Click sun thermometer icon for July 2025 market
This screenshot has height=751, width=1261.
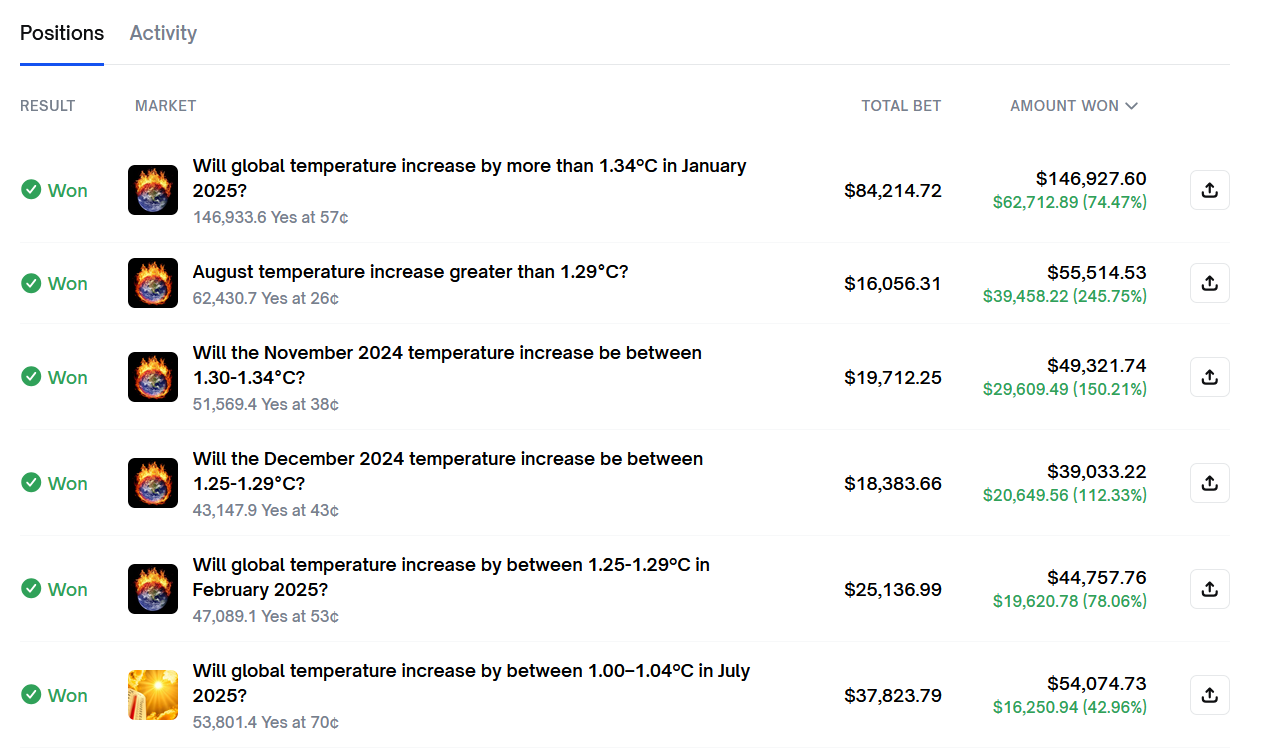pos(153,695)
